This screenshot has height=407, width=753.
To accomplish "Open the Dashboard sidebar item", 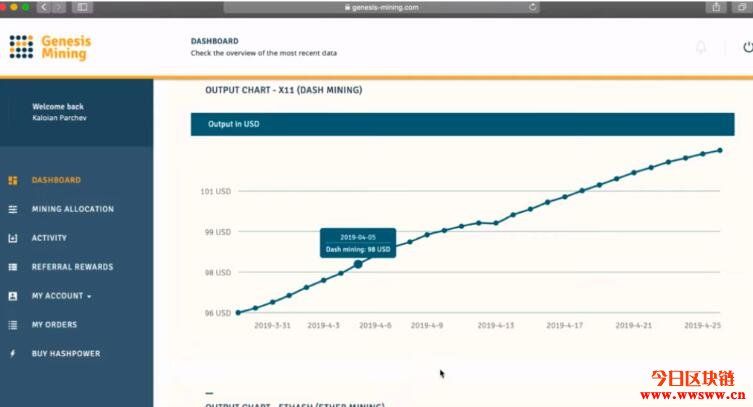I will pyautogui.click(x=56, y=180).
